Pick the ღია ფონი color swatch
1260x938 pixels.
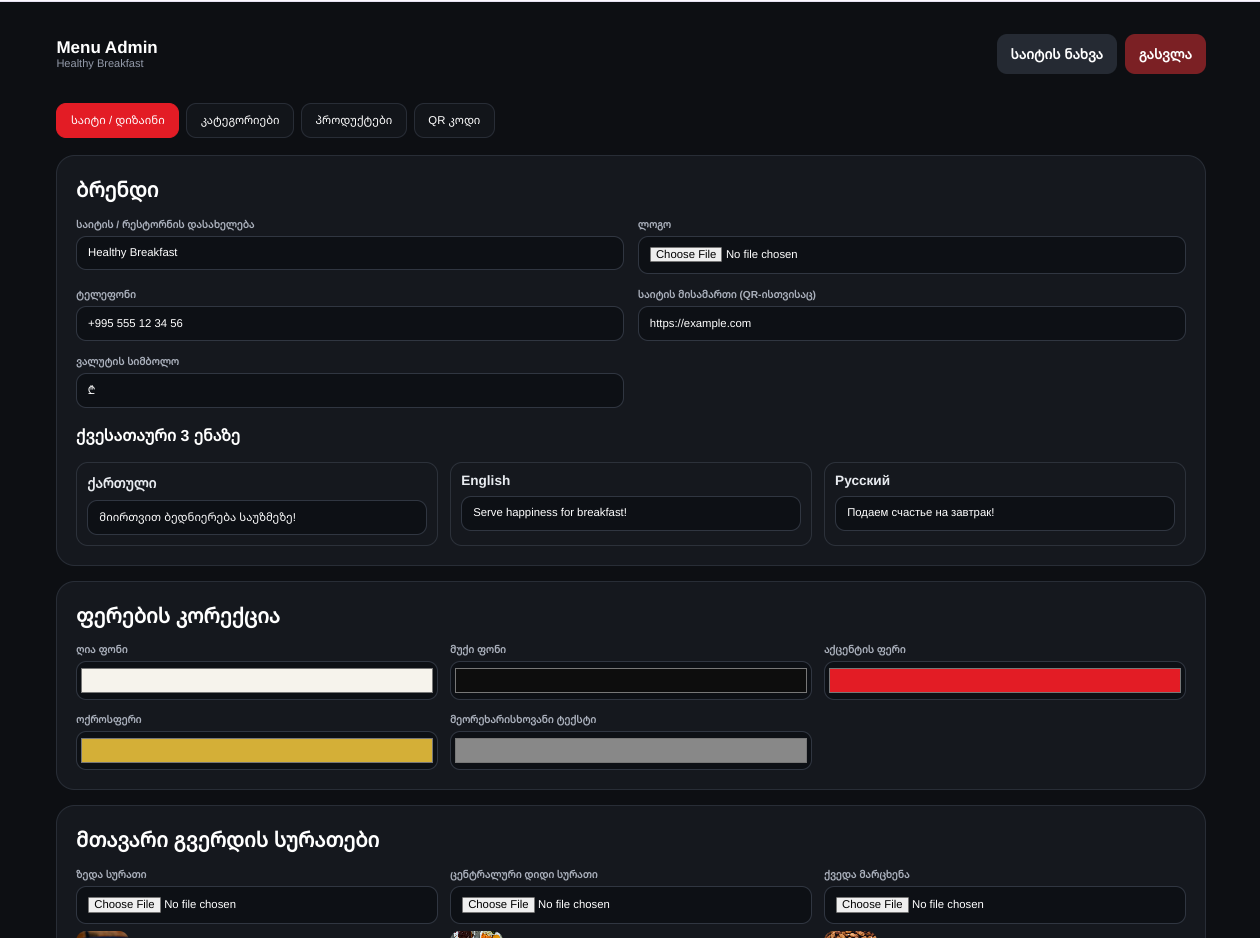(x=257, y=680)
